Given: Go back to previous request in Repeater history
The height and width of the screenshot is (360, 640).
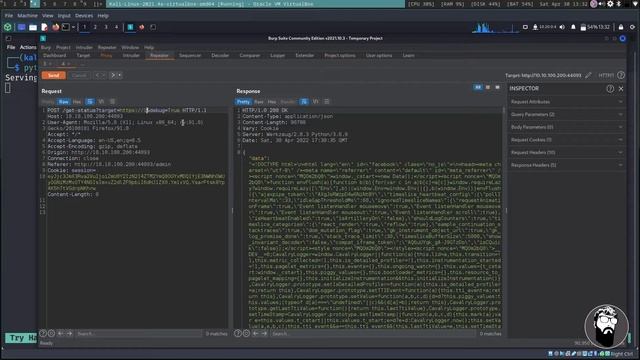Looking at the screenshot, I should pos(97,75).
